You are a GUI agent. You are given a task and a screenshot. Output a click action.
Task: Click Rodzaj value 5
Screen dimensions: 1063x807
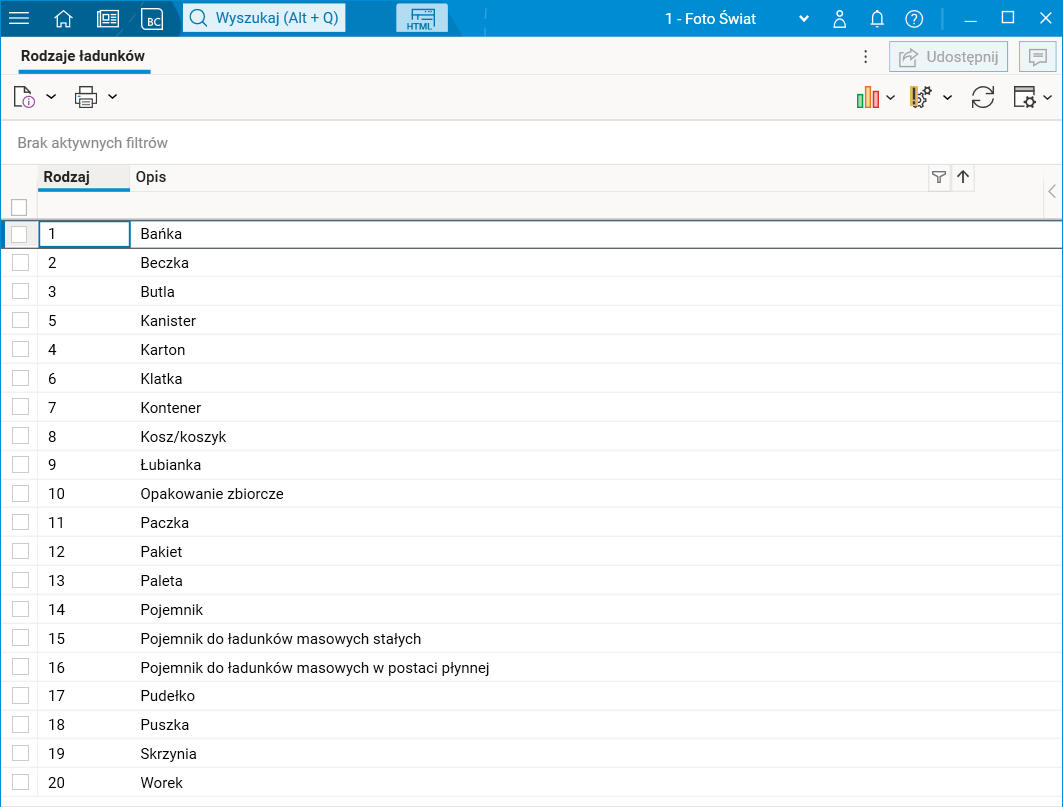[x=52, y=321]
